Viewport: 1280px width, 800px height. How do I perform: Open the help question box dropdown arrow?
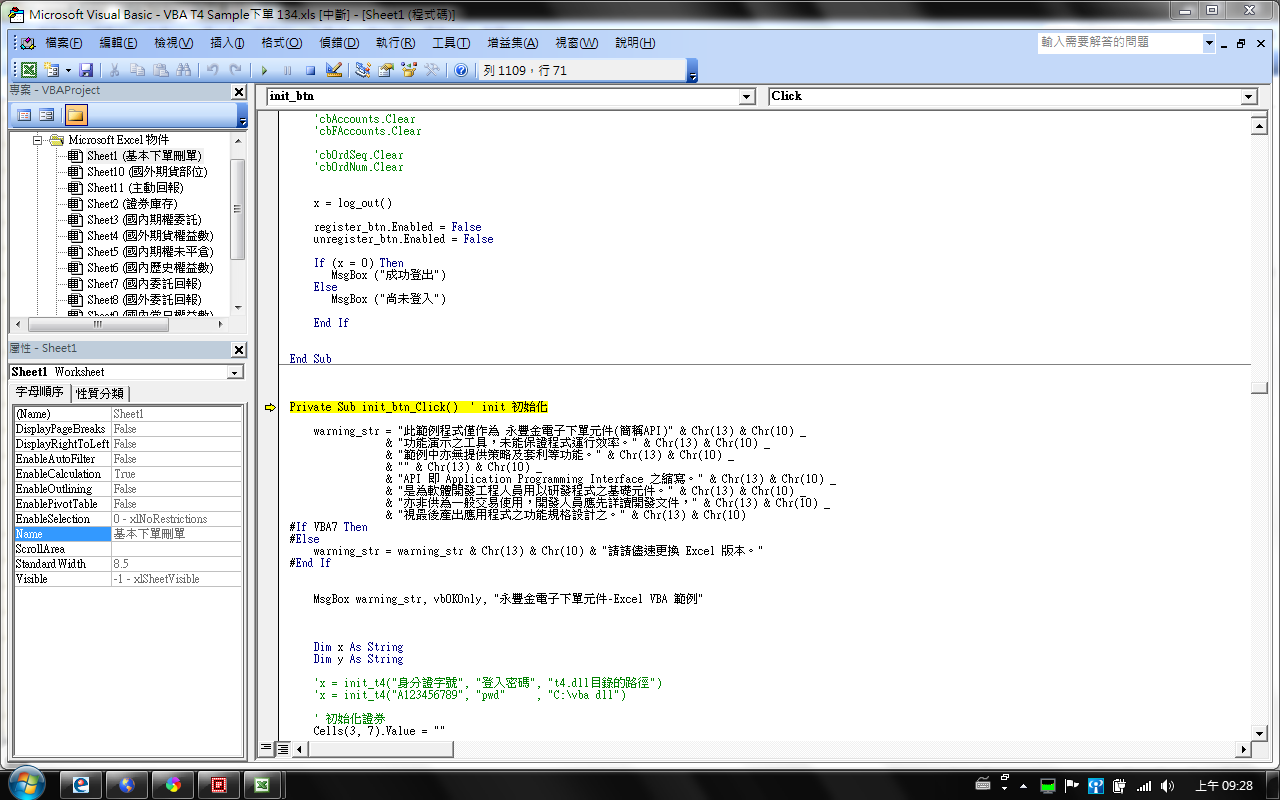[1209, 43]
